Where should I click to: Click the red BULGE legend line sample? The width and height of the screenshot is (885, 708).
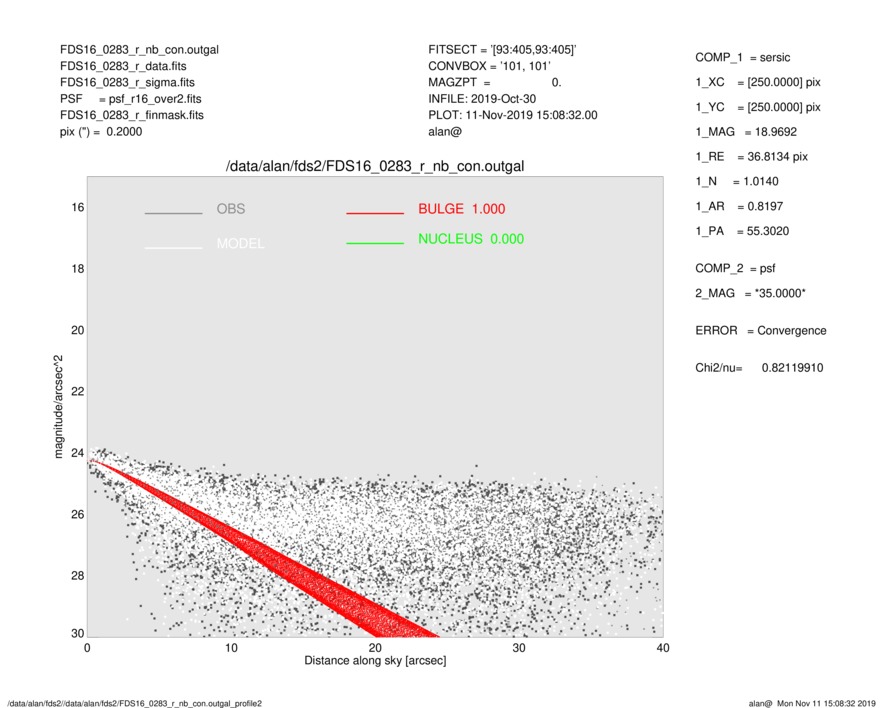[375, 213]
